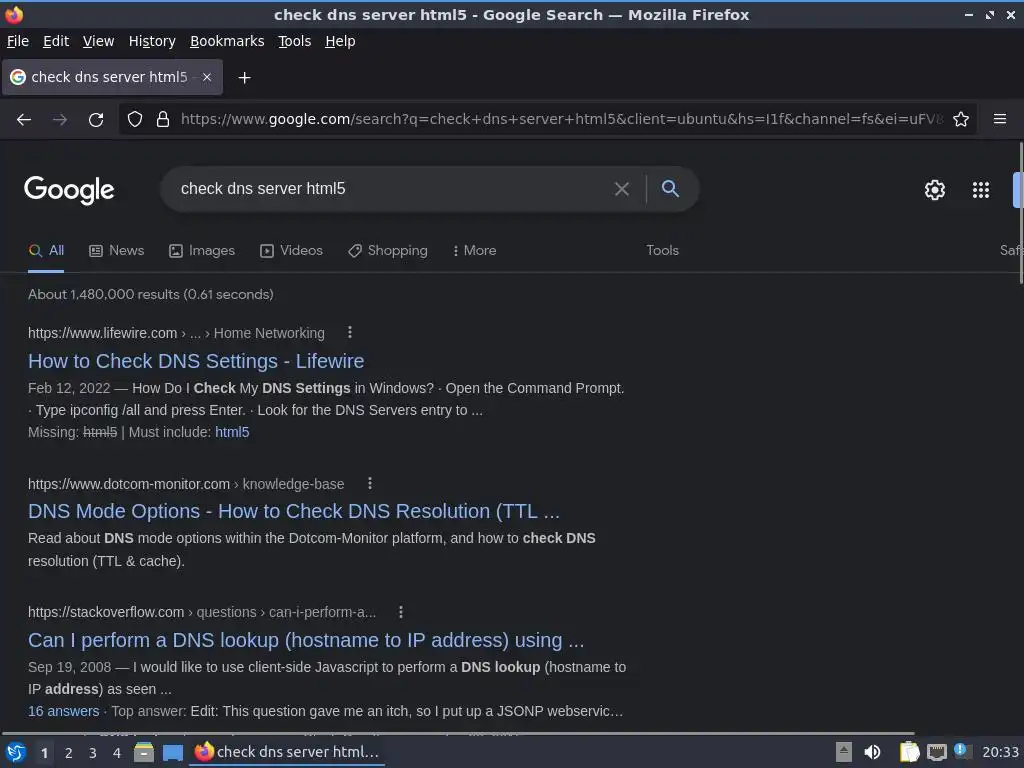Click the URL address bar

point(562,119)
